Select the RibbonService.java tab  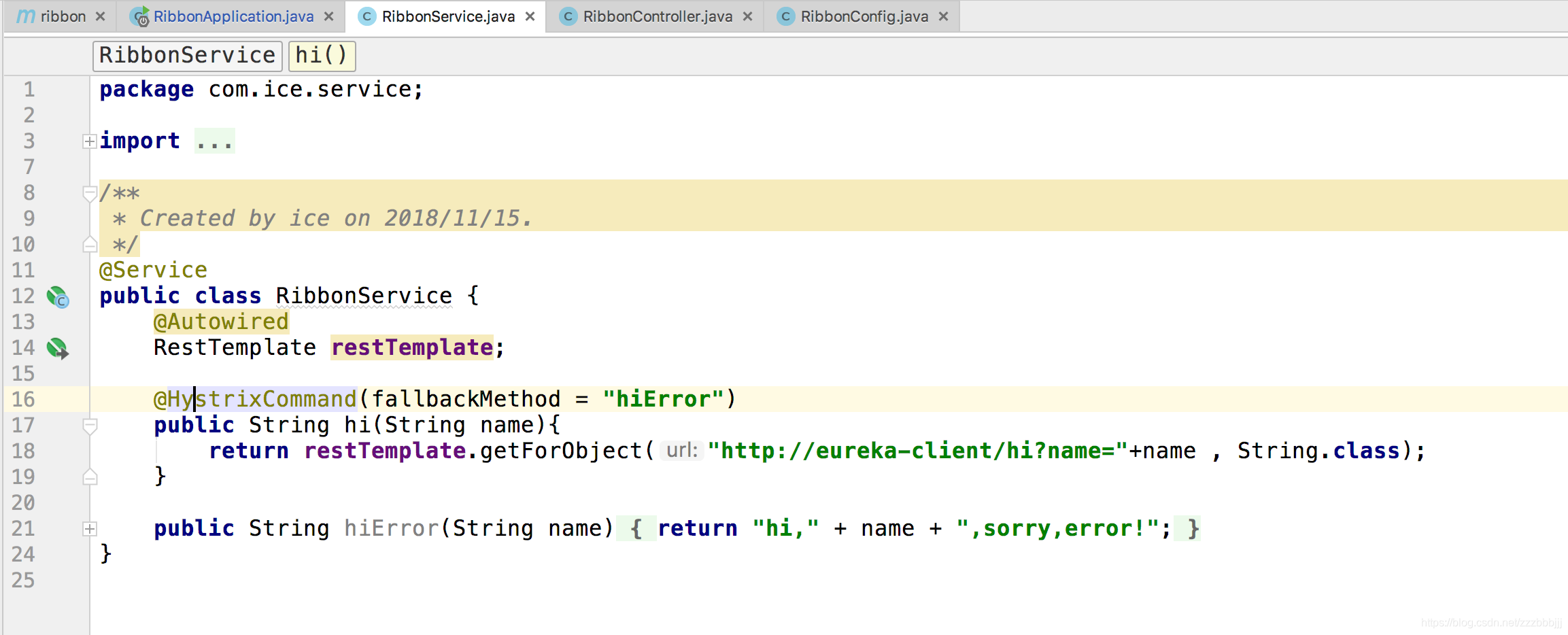(447, 16)
